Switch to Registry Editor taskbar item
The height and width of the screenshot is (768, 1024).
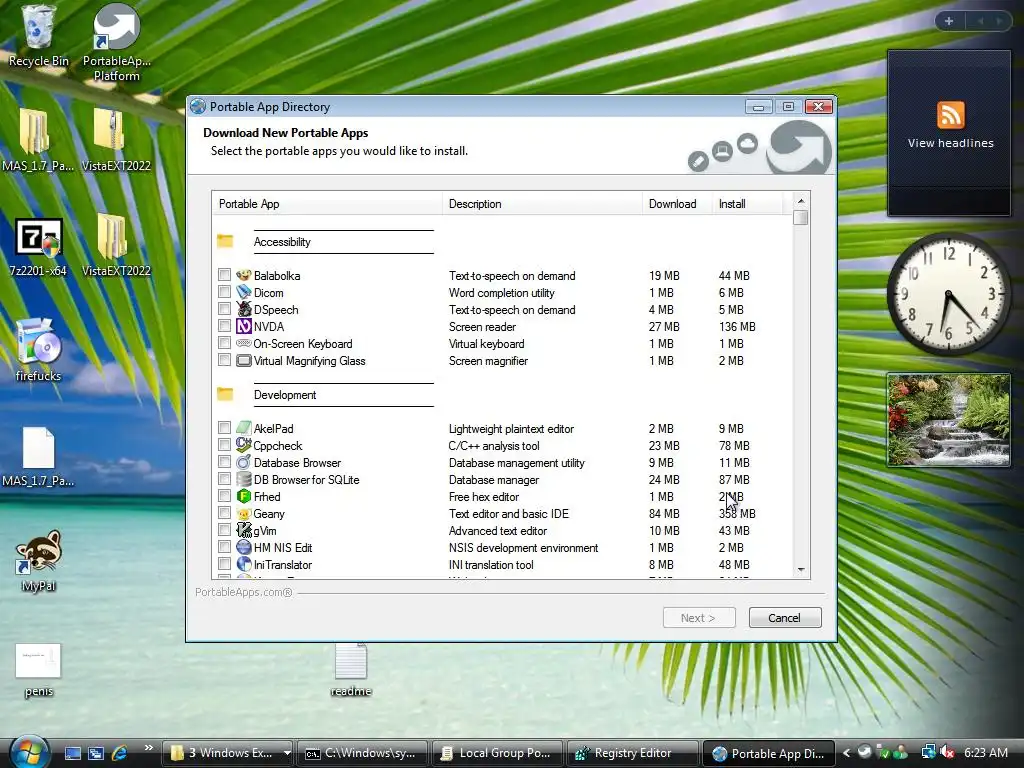632,753
